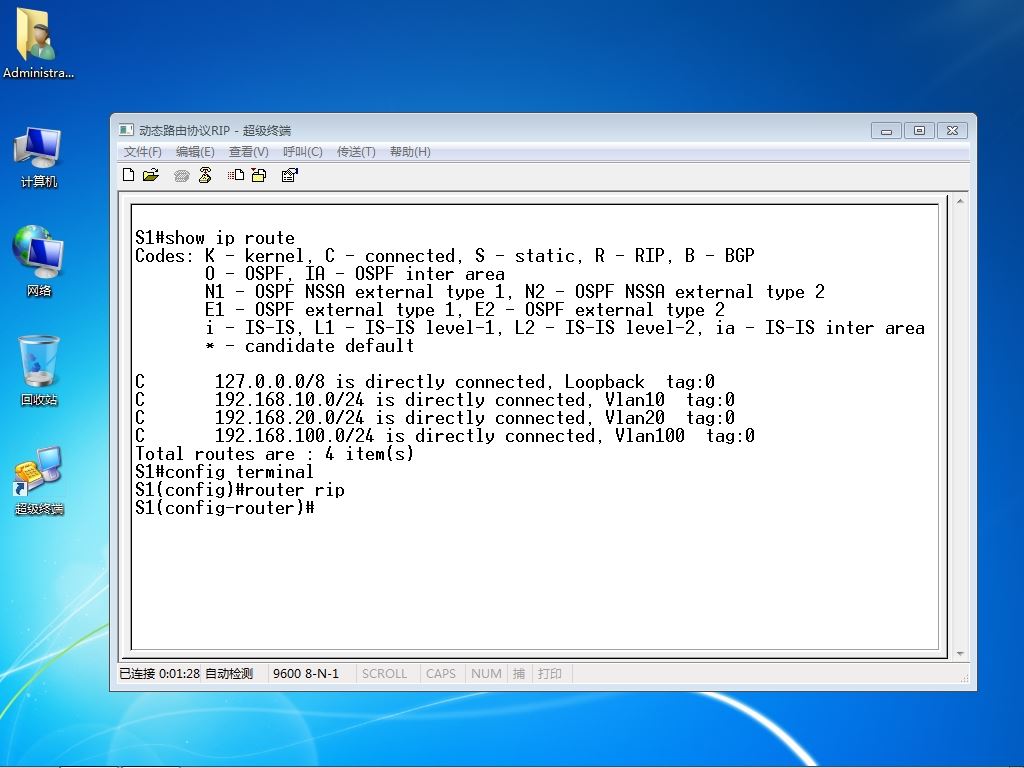
Task: Open the 查看(V) menu
Action: (248, 152)
